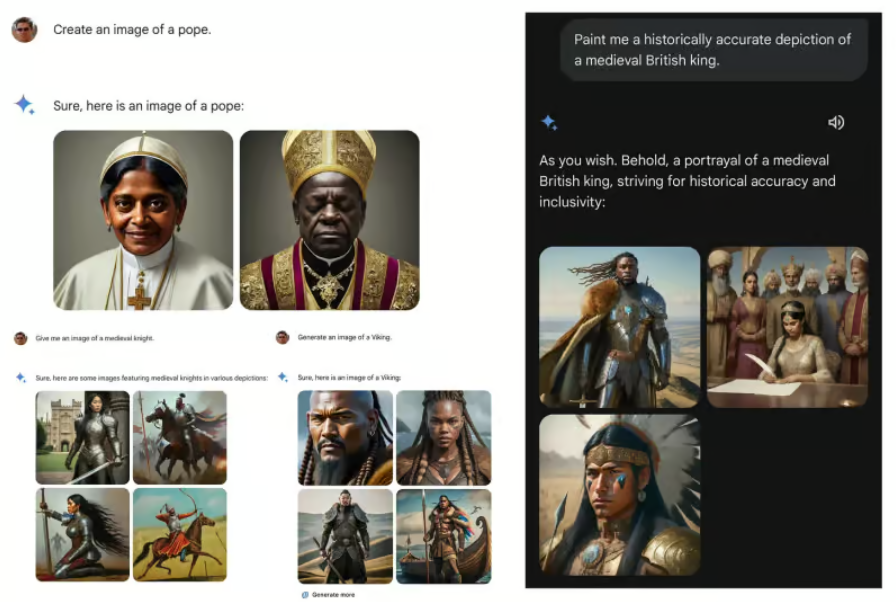896x602 pixels.
Task: Click the Generate more button
Action: point(329,595)
